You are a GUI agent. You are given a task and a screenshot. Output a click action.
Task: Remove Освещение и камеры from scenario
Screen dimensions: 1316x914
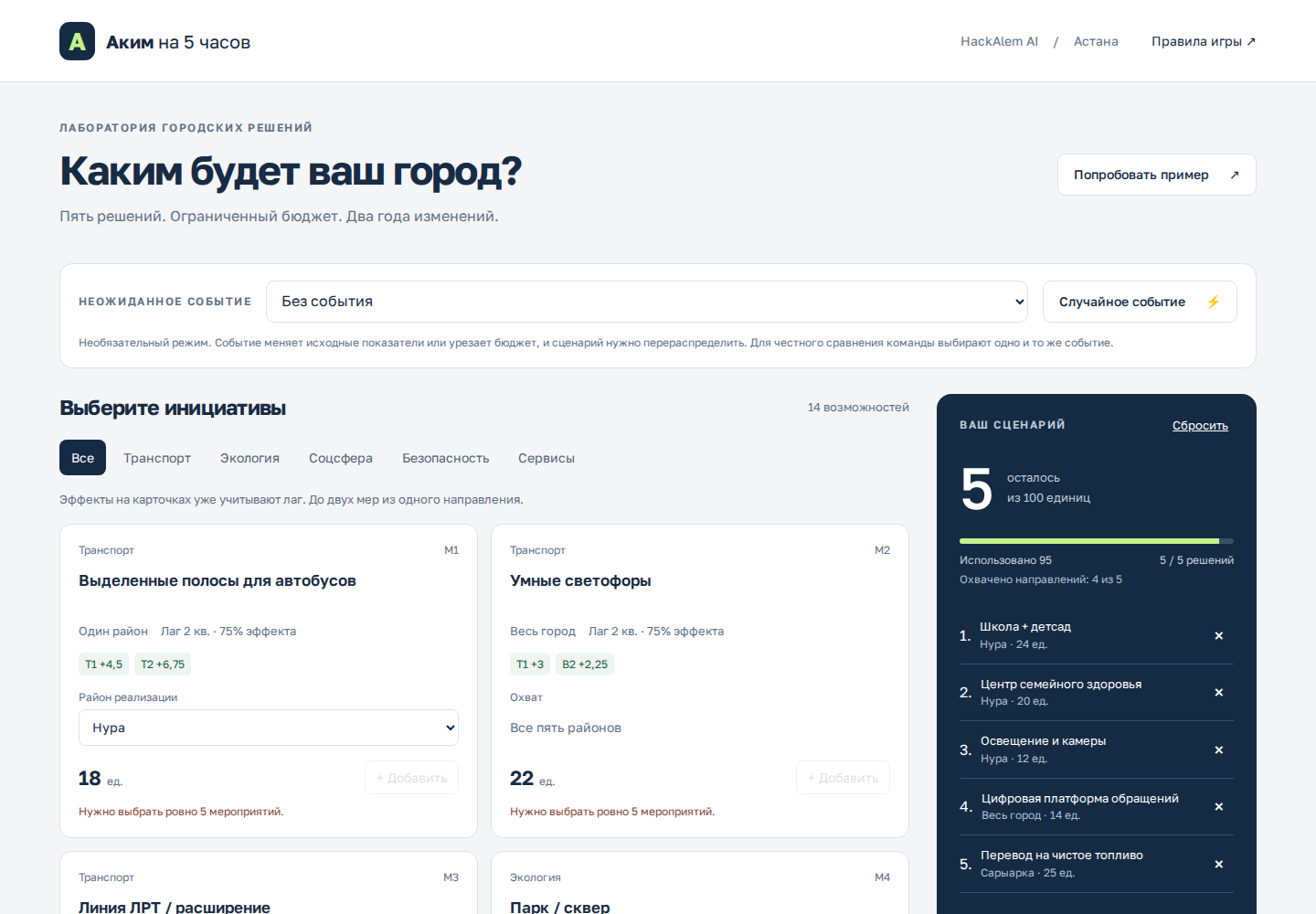click(1218, 749)
